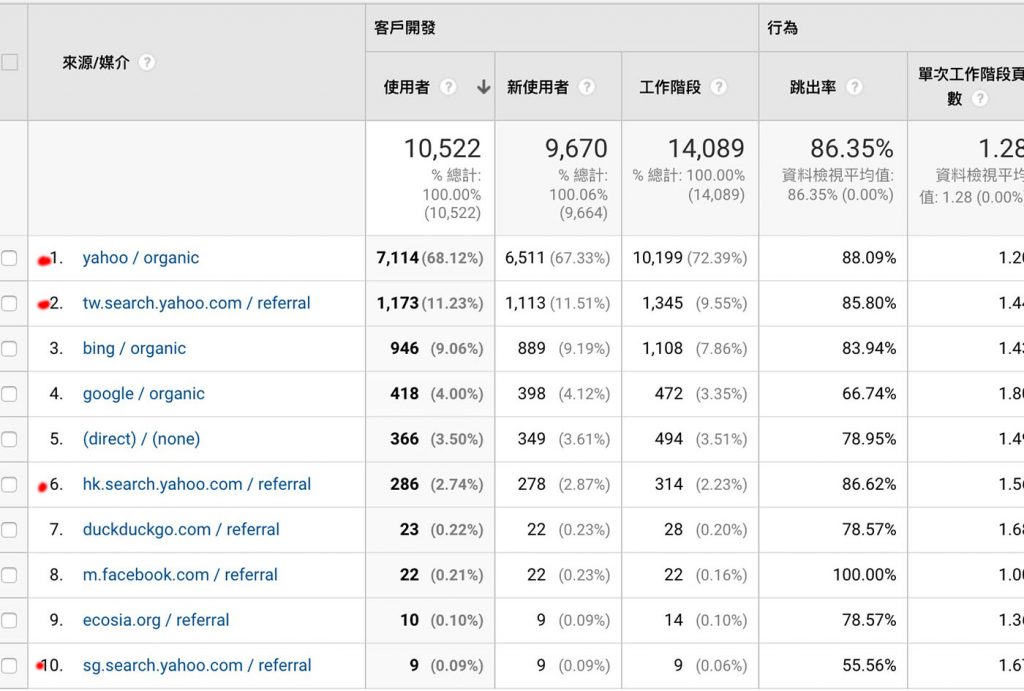Open the sg.search.yahoo.com / referral link
The width and height of the screenshot is (1024, 691).
197,665
